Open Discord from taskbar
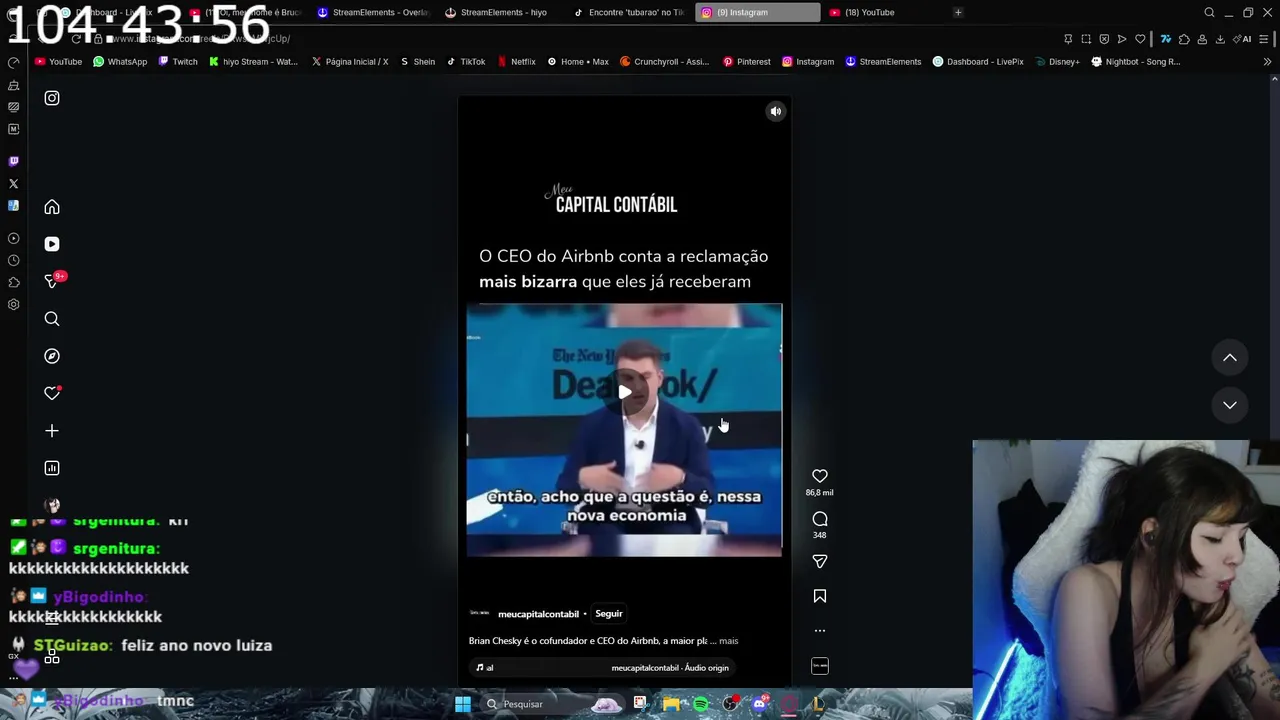1280x720 pixels. (759, 704)
